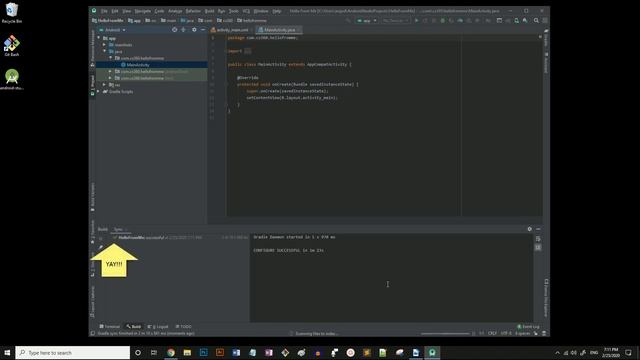
Task: Click the Windows Start button
Action: (7, 353)
